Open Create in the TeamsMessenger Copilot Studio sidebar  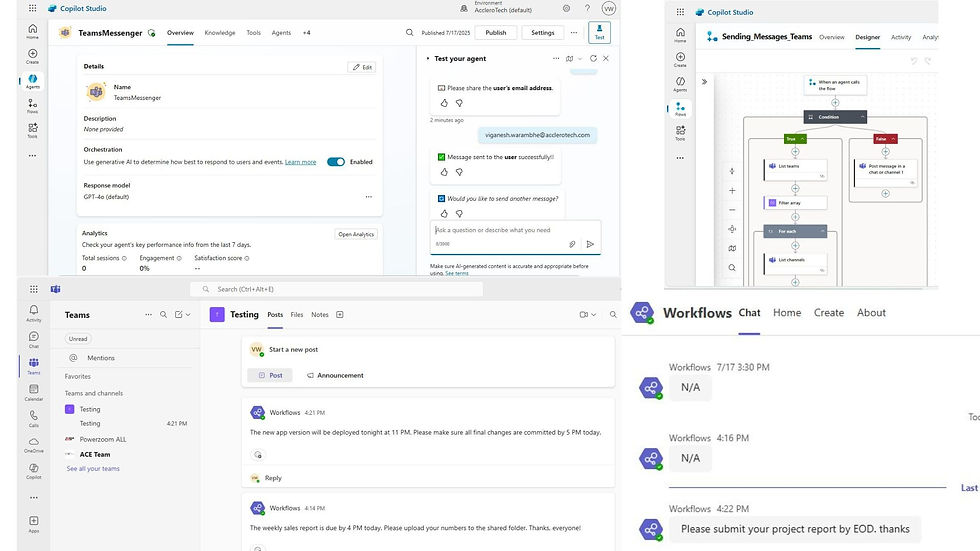click(32, 56)
